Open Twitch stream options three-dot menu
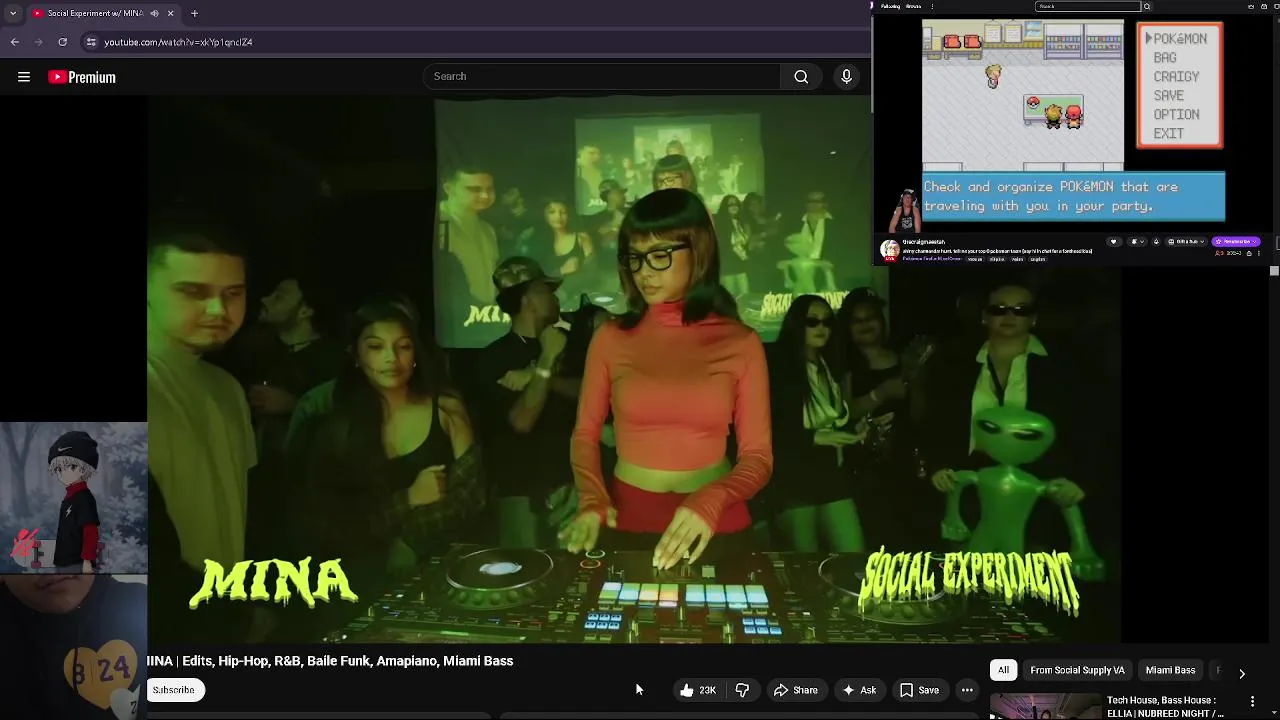Viewport: 1280px width, 720px height. (x=1259, y=253)
